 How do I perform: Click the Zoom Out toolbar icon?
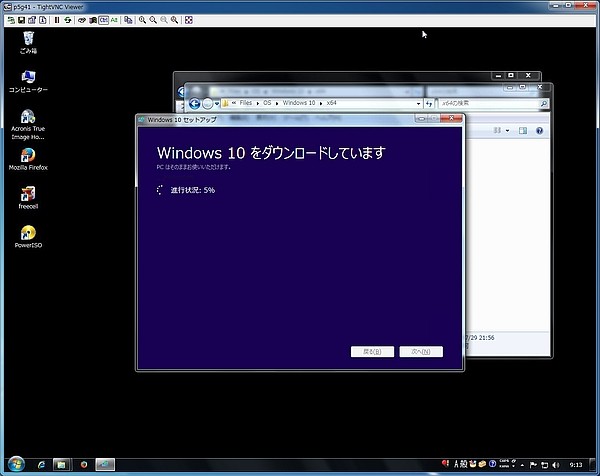(x=153, y=20)
